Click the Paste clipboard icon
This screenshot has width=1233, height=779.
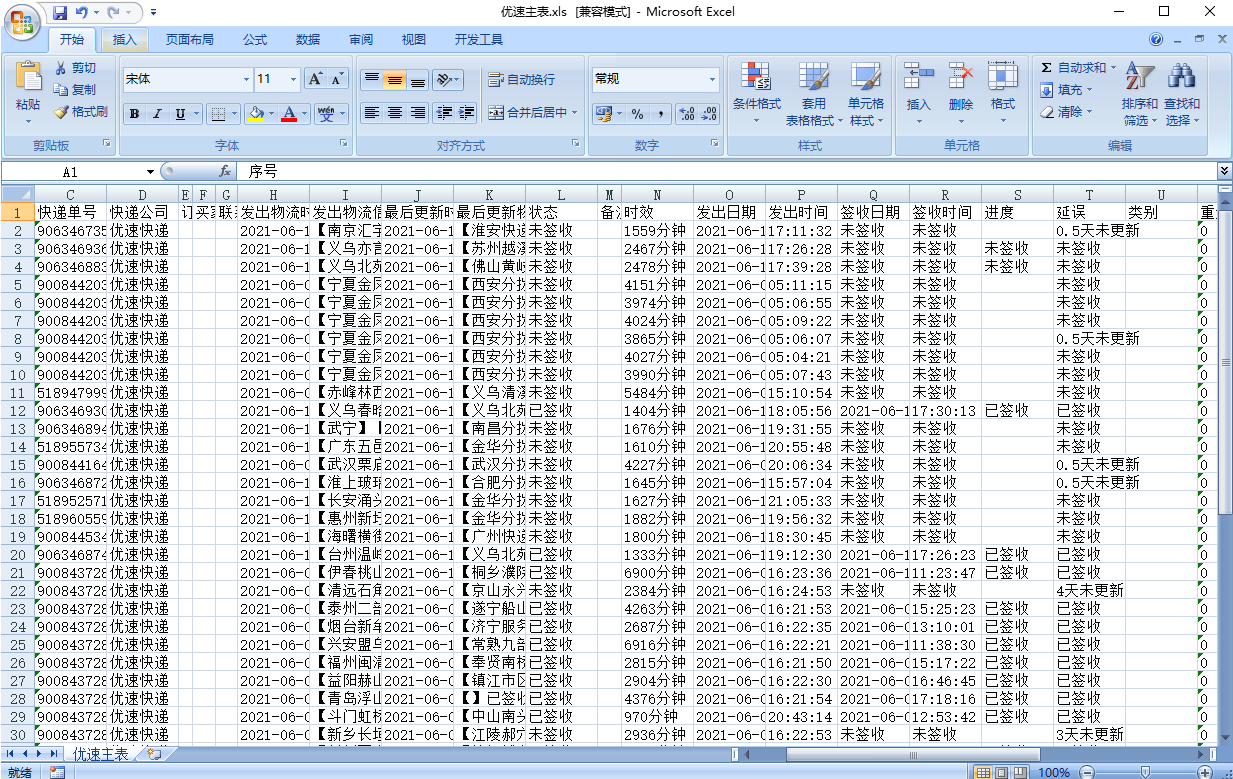28,77
